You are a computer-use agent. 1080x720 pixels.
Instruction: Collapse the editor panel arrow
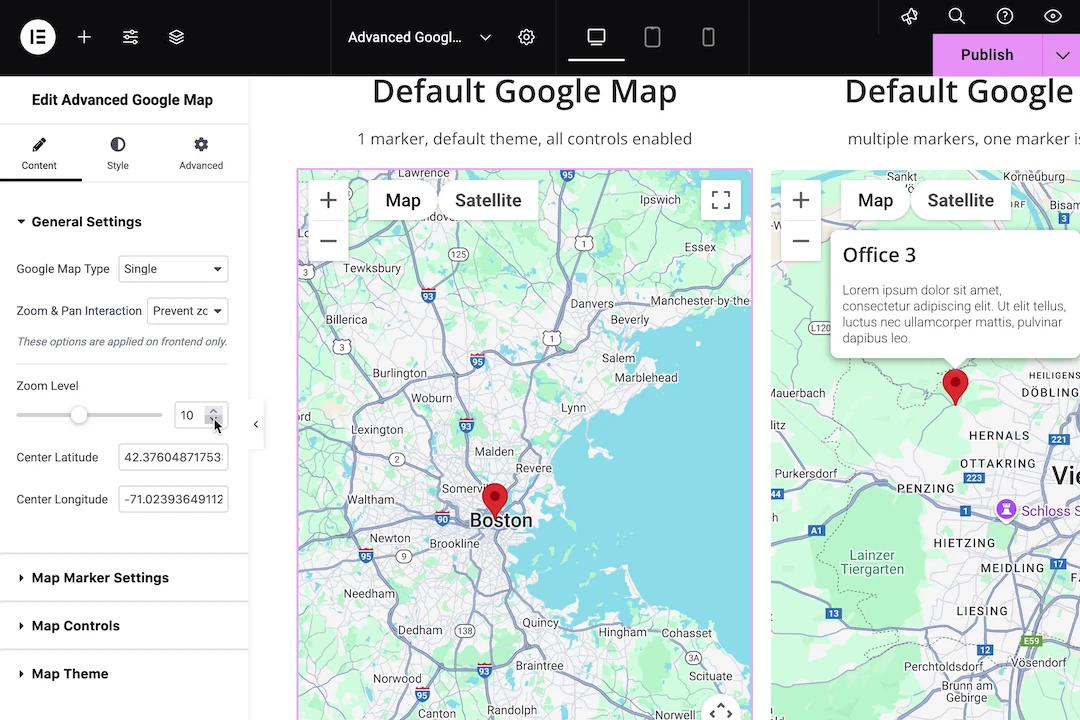256,424
